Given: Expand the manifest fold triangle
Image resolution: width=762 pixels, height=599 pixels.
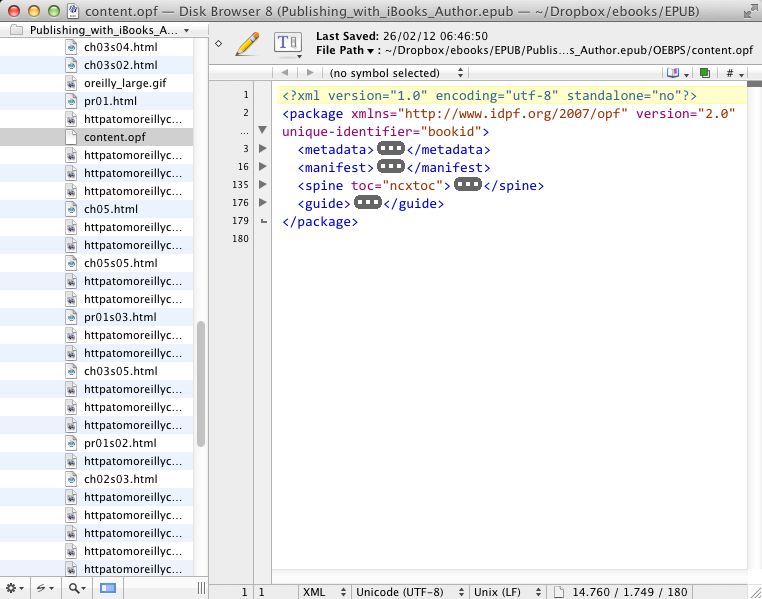Looking at the screenshot, I should point(262,166).
